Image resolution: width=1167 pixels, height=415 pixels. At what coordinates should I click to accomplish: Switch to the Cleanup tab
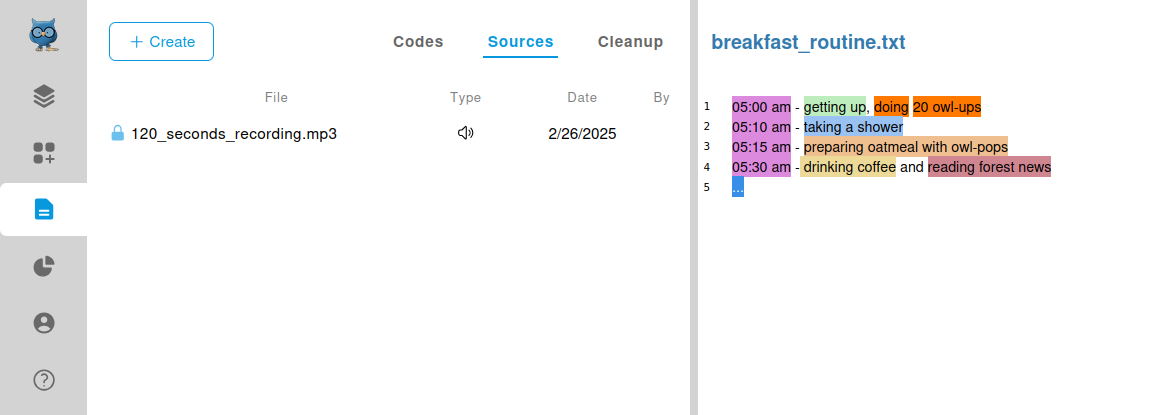(x=630, y=42)
